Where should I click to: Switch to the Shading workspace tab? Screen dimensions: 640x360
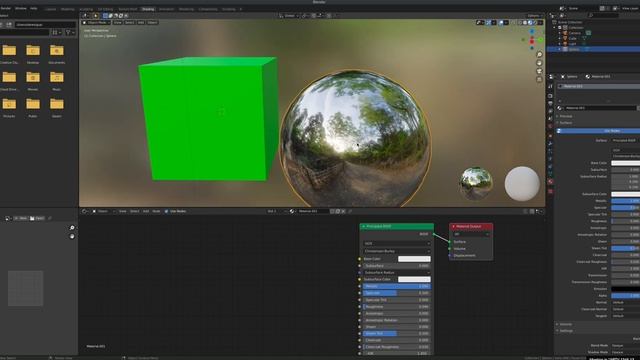pos(148,9)
